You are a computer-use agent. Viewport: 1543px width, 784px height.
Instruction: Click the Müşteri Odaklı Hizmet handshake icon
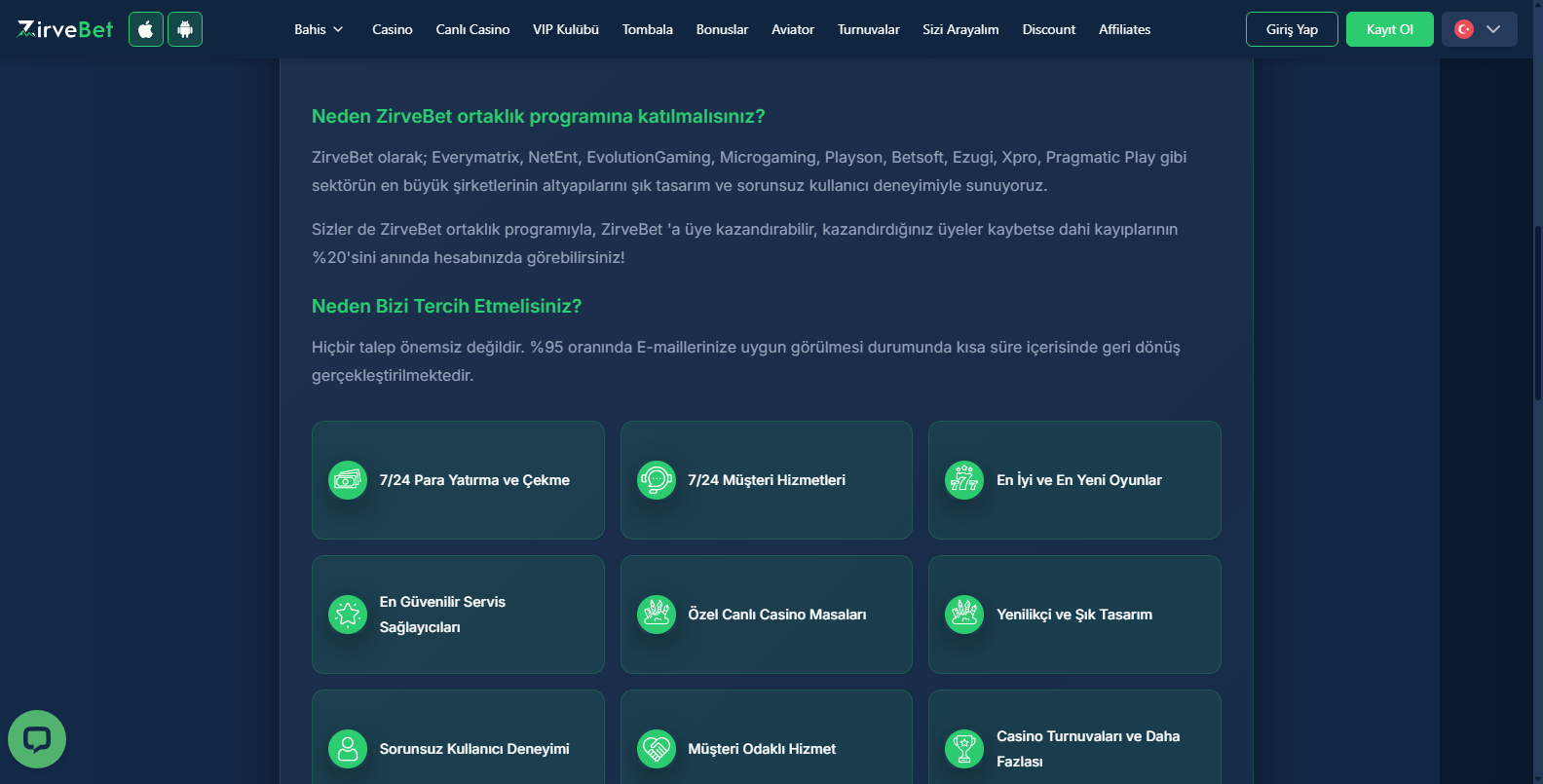657,749
